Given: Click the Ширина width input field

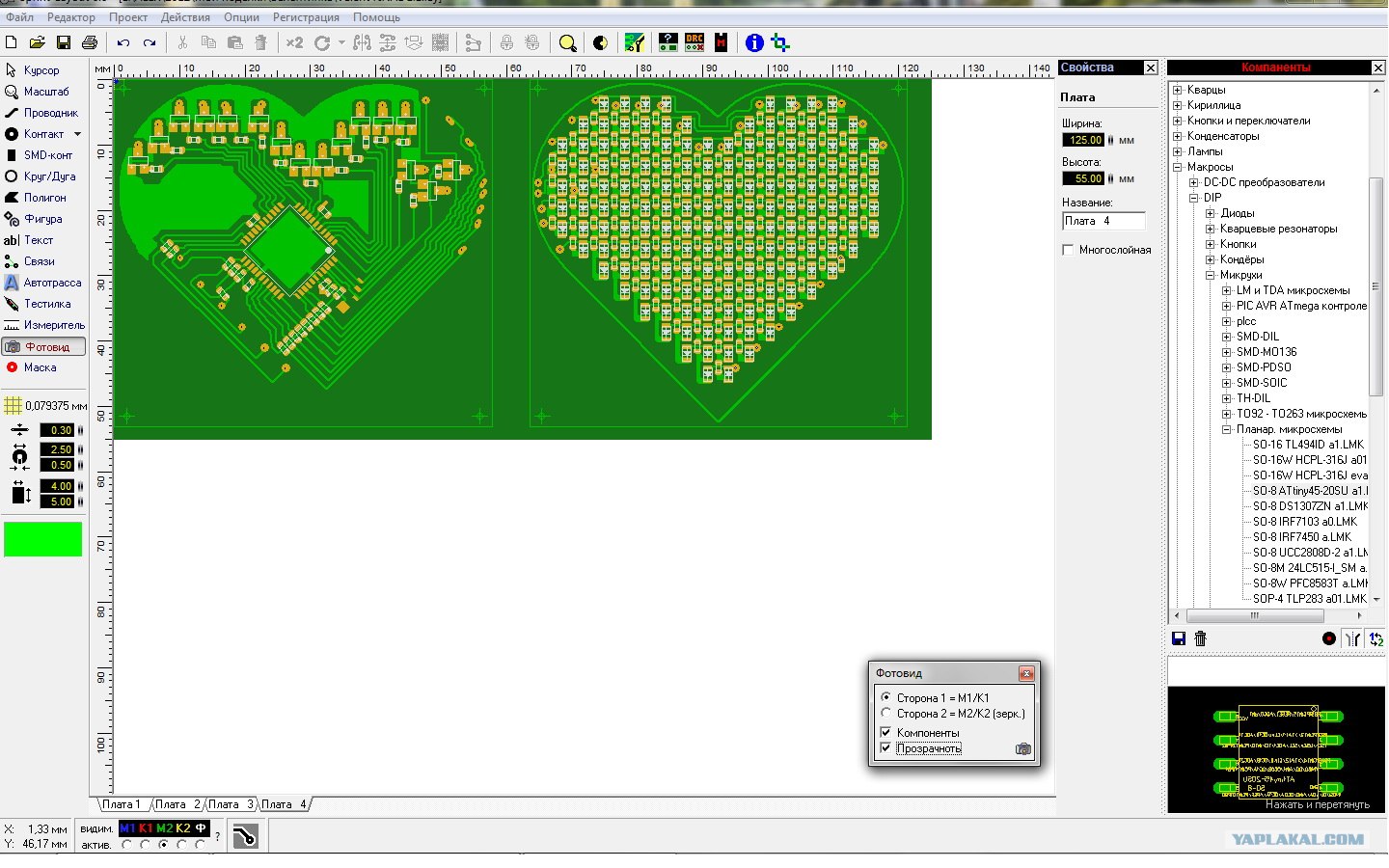Looking at the screenshot, I should coord(1083,140).
